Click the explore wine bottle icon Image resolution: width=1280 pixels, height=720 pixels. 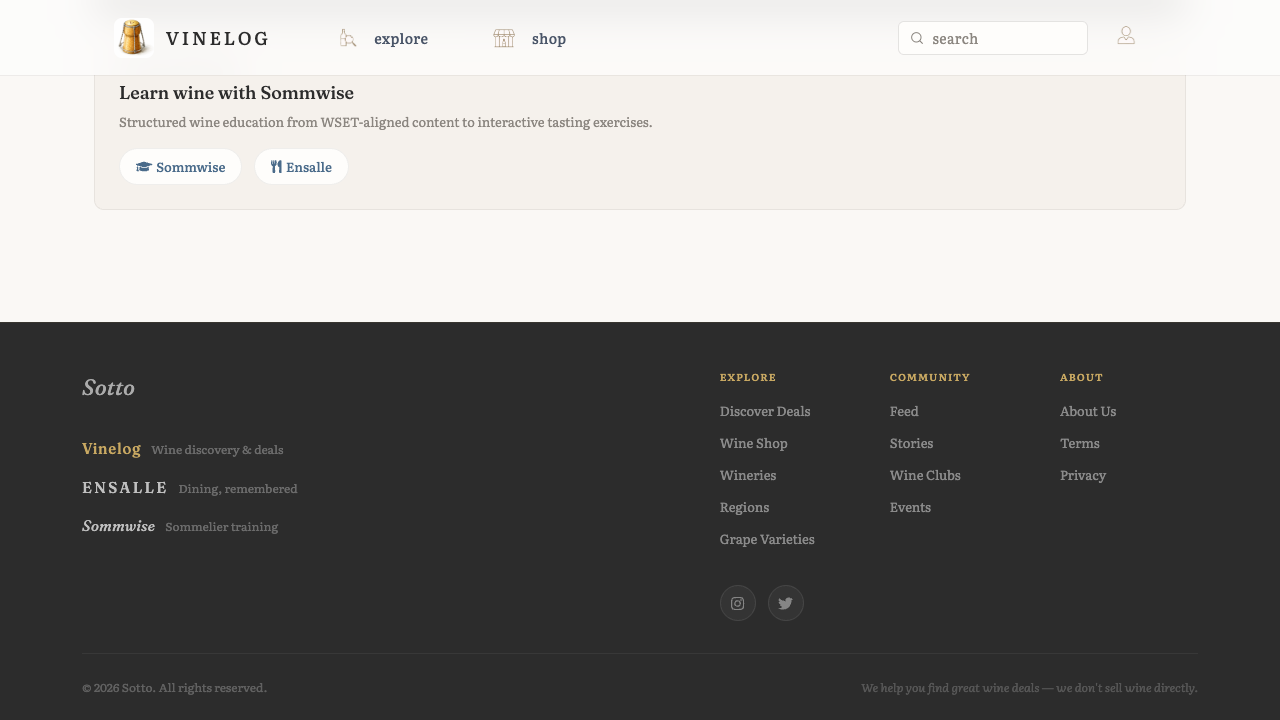click(348, 38)
